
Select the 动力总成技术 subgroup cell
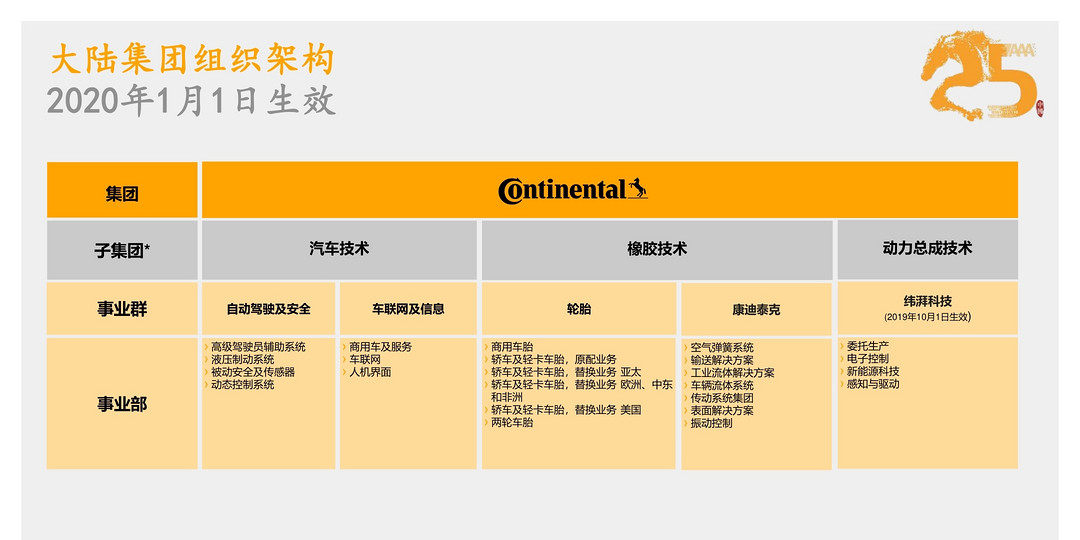[x=927, y=249]
